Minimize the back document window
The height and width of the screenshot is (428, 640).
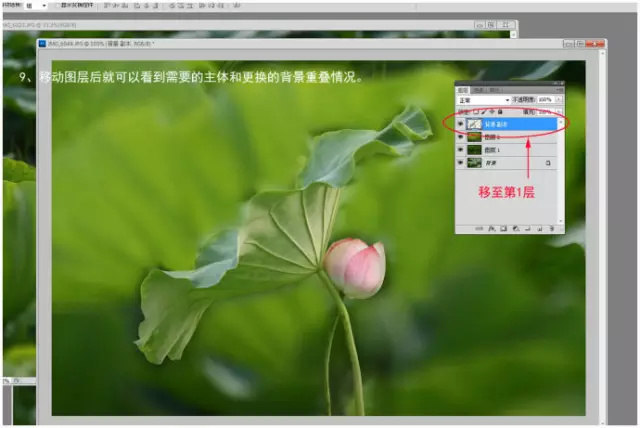pyautogui.click(x=480, y=25)
